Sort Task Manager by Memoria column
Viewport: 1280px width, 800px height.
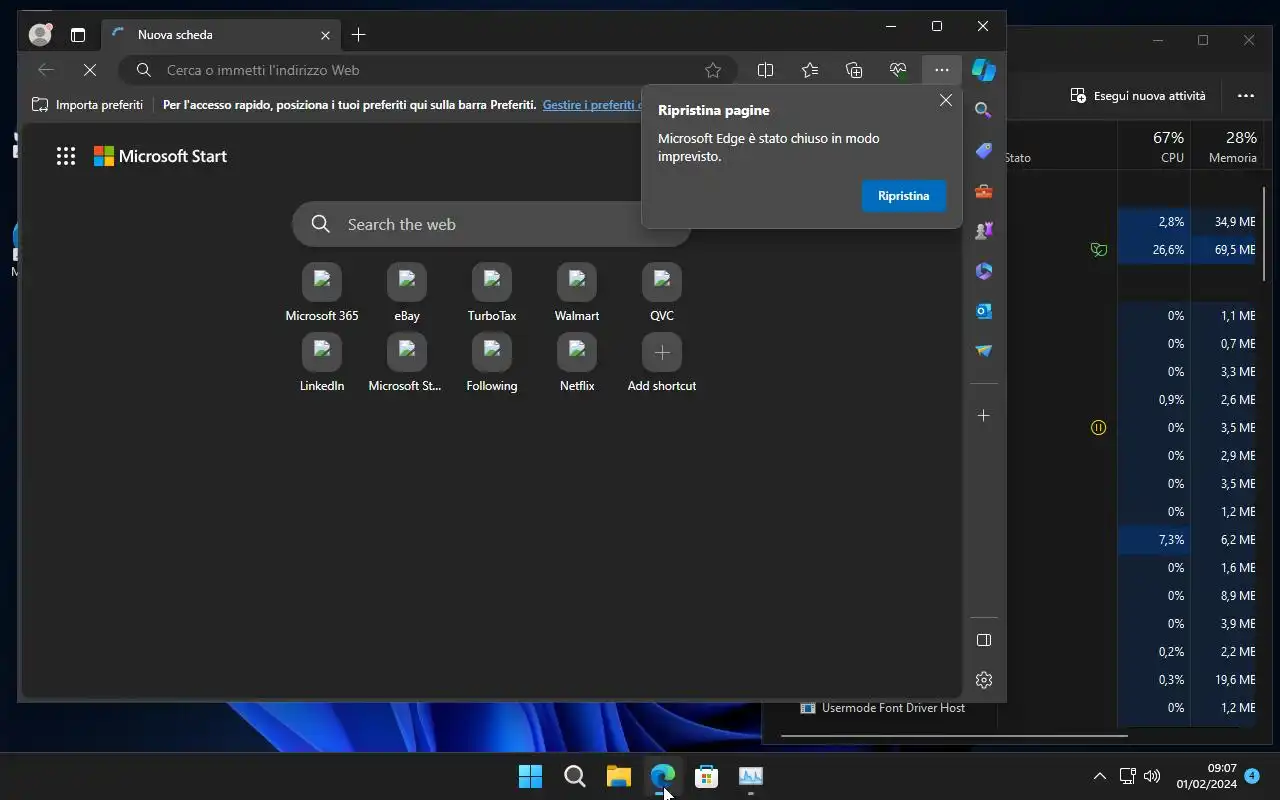tap(1227, 147)
